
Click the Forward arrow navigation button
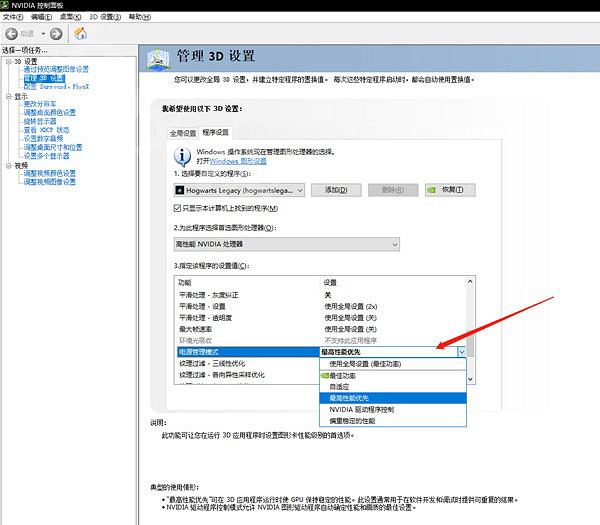tap(56, 34)
